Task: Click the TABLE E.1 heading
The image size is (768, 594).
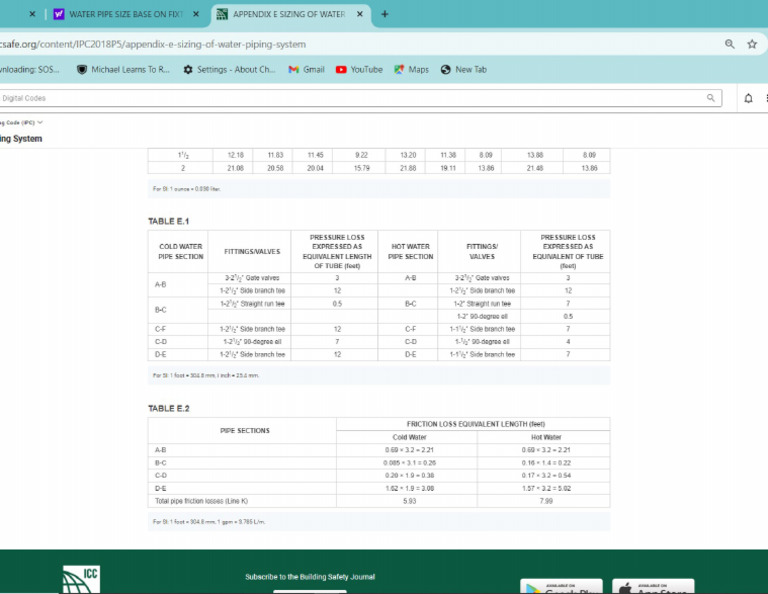Action: pos(168,221)
